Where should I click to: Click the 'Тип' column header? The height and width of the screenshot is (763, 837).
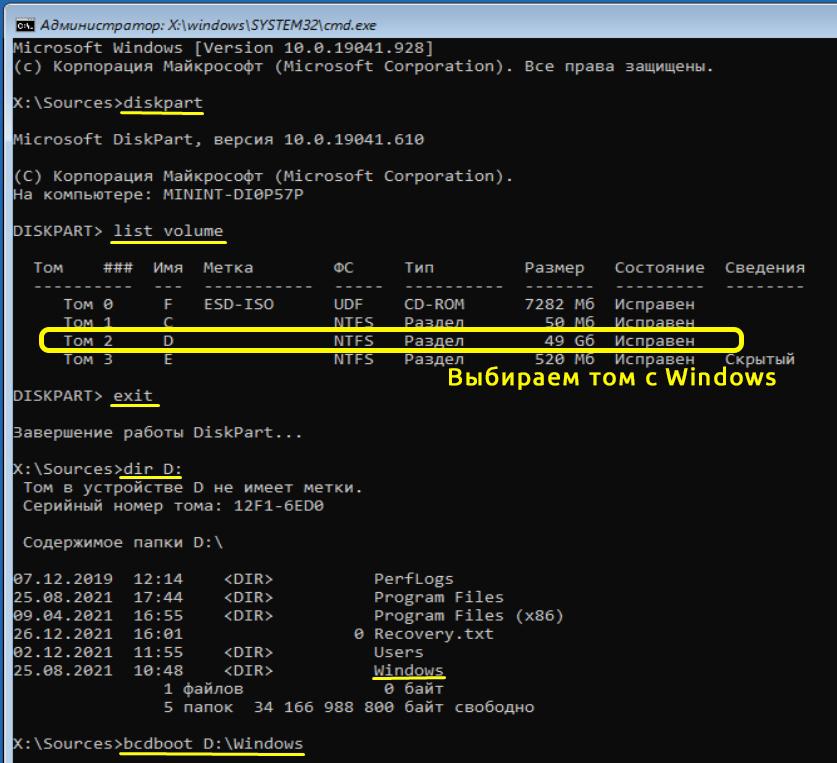click(x=419, y=268)
